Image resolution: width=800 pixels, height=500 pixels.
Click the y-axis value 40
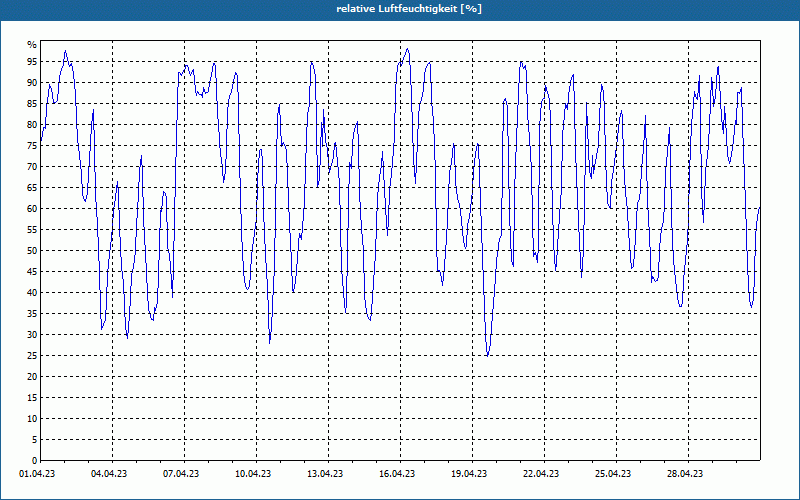click(x=32, y=293)
